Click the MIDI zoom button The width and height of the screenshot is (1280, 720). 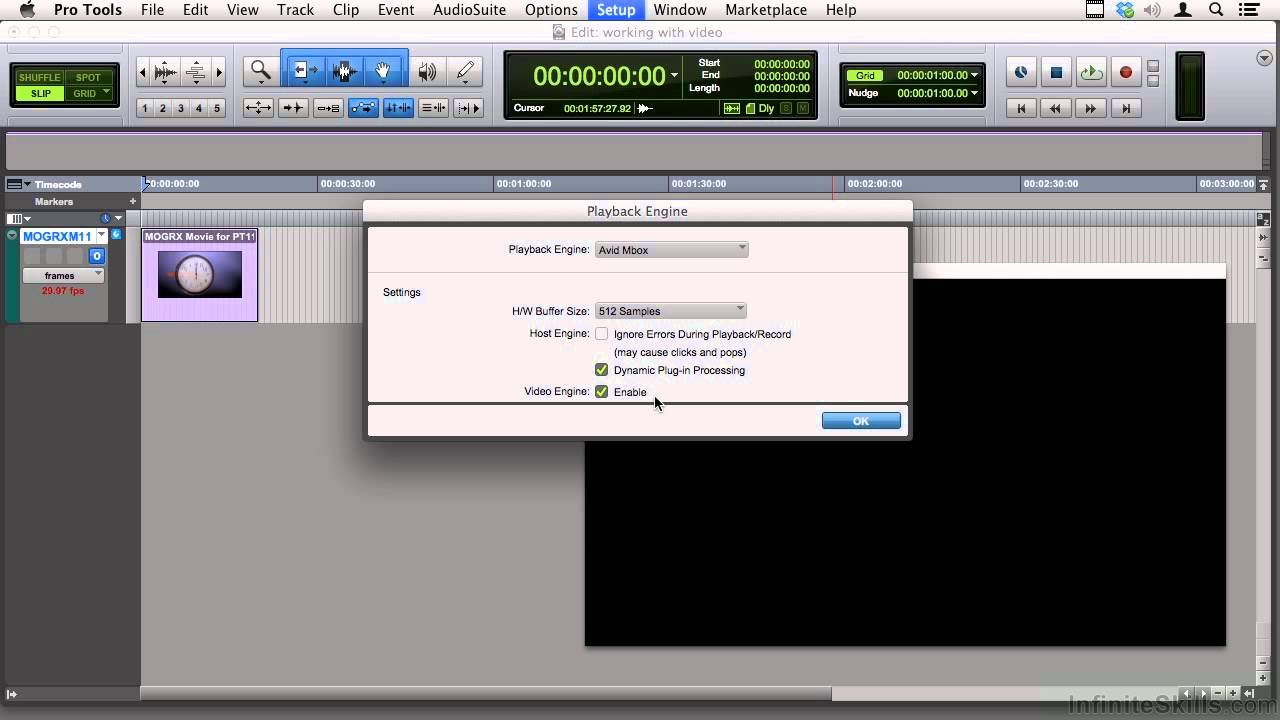tap(196, 72)
